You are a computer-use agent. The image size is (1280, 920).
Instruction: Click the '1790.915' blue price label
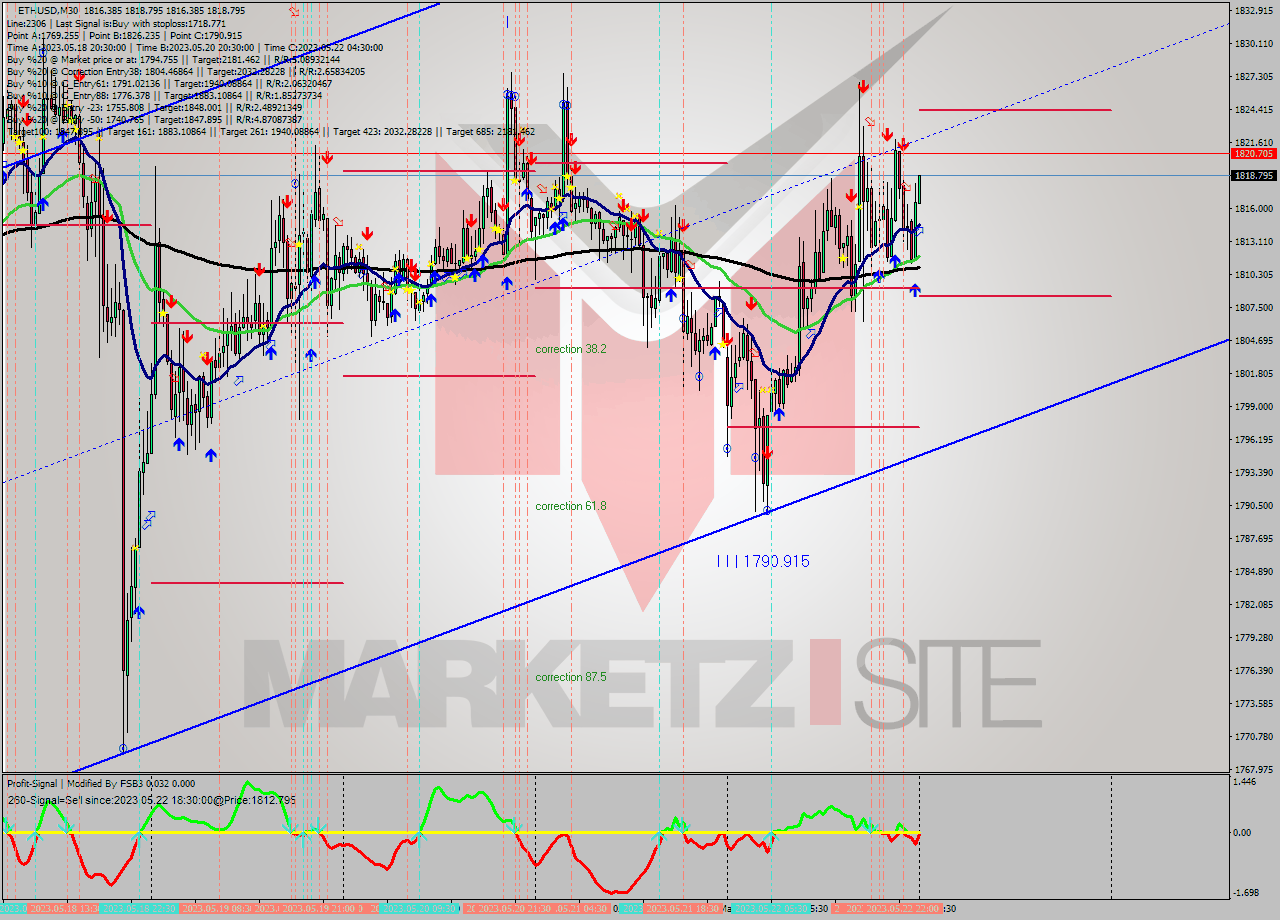click(777, 562)
